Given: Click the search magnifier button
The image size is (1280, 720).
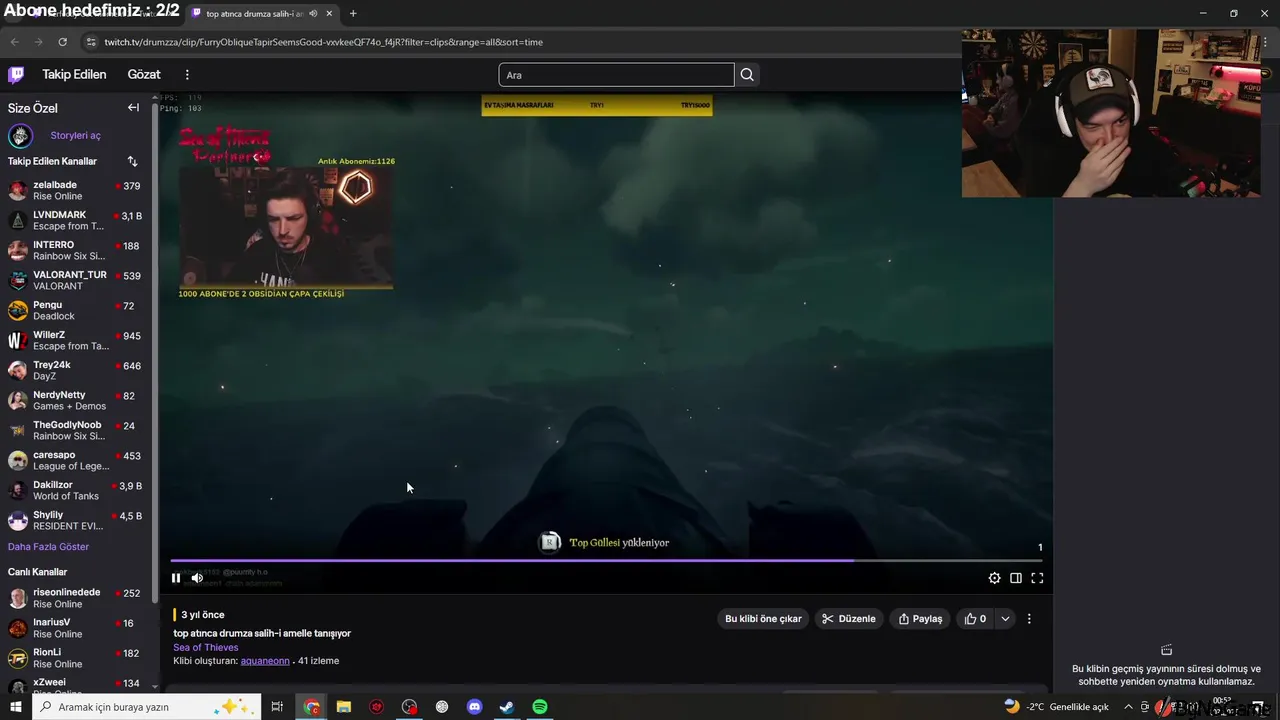Looking at the screenshot, I should tap(747, 75).
